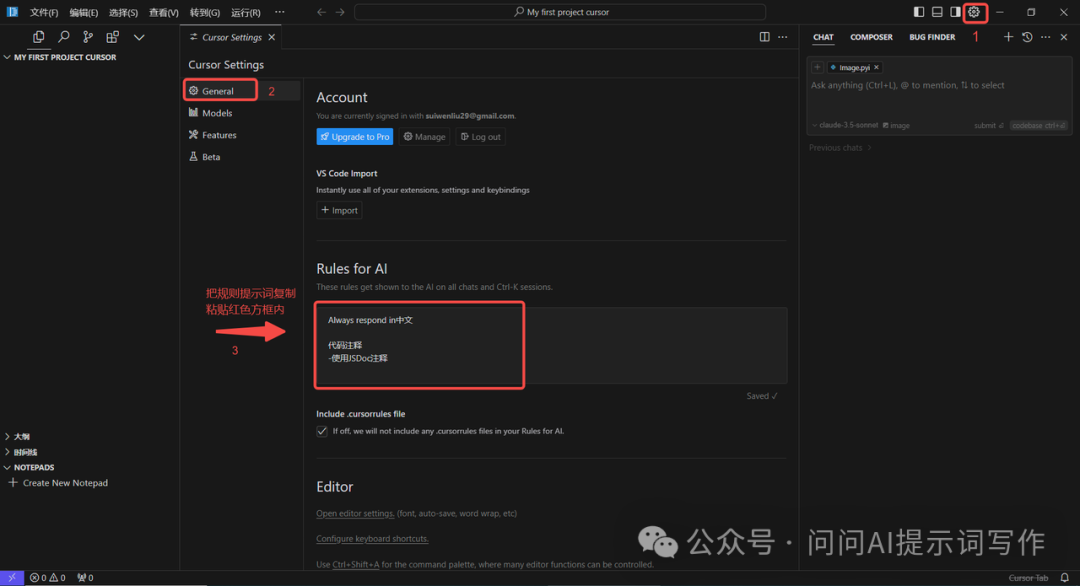The height and width of the screenshot is (586, 1080).
Task: Click submit in chat input
Action: pos(988,125)
